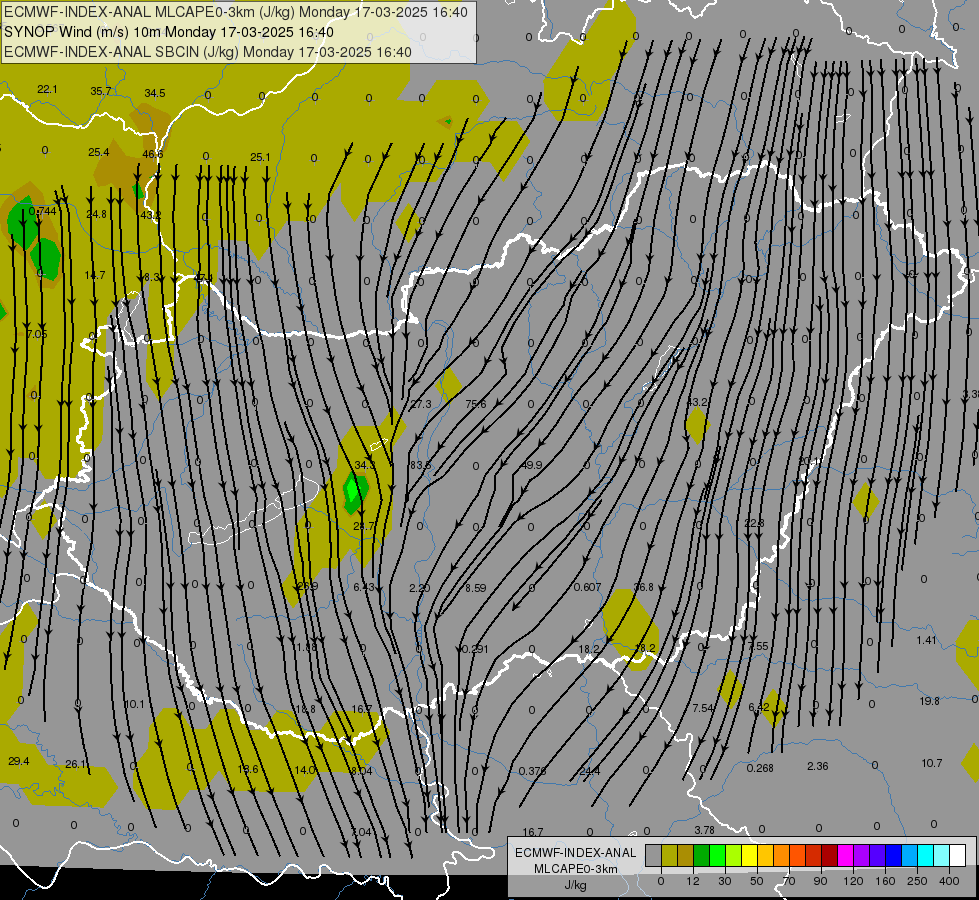The image size is (979, 900).
Task: Click the legend tick label '160'
Action: tap(885, 881)
